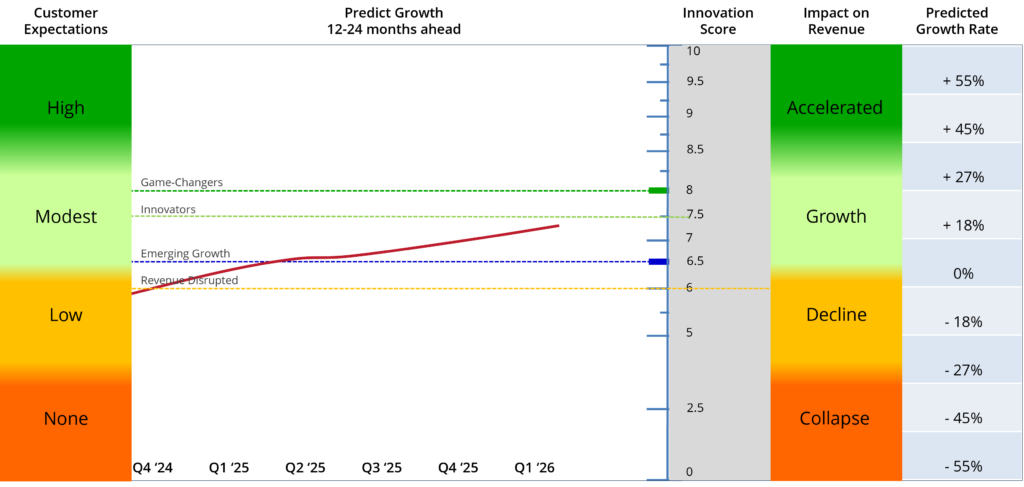
Task: Click the right end of the red trend line
Action: (x=557, y=226)
